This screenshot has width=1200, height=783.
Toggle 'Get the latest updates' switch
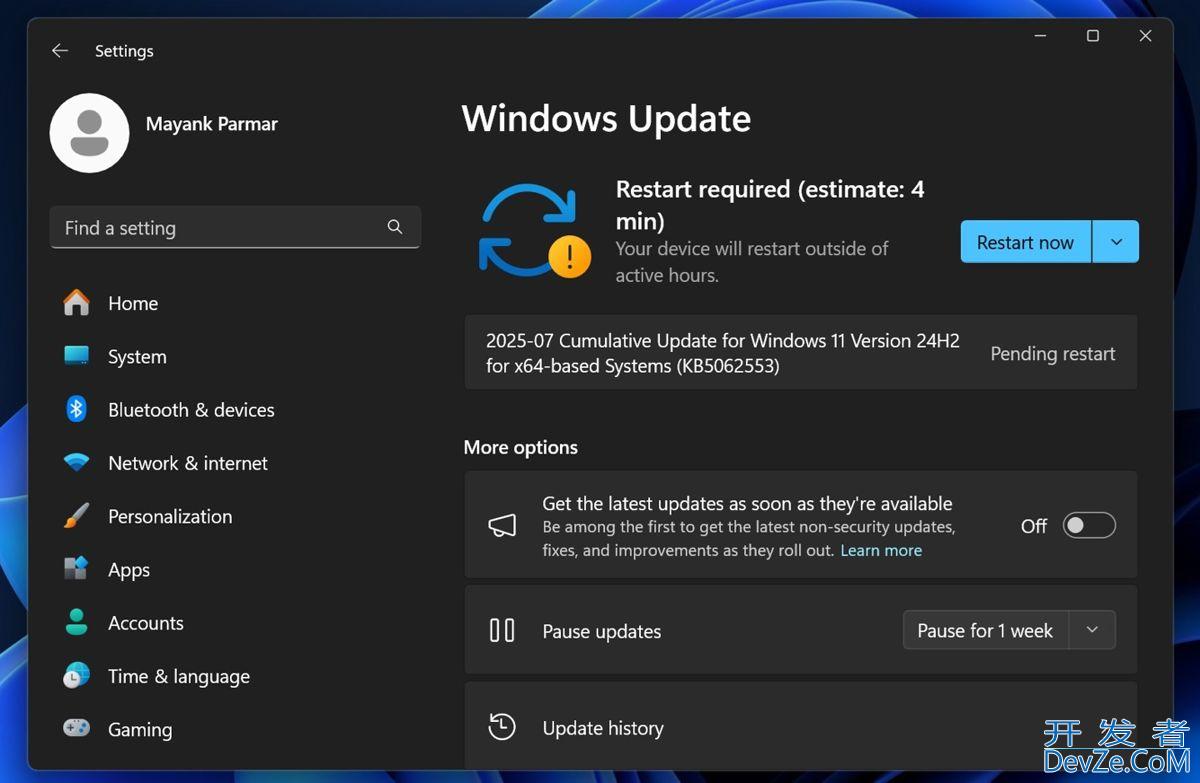1089,525
